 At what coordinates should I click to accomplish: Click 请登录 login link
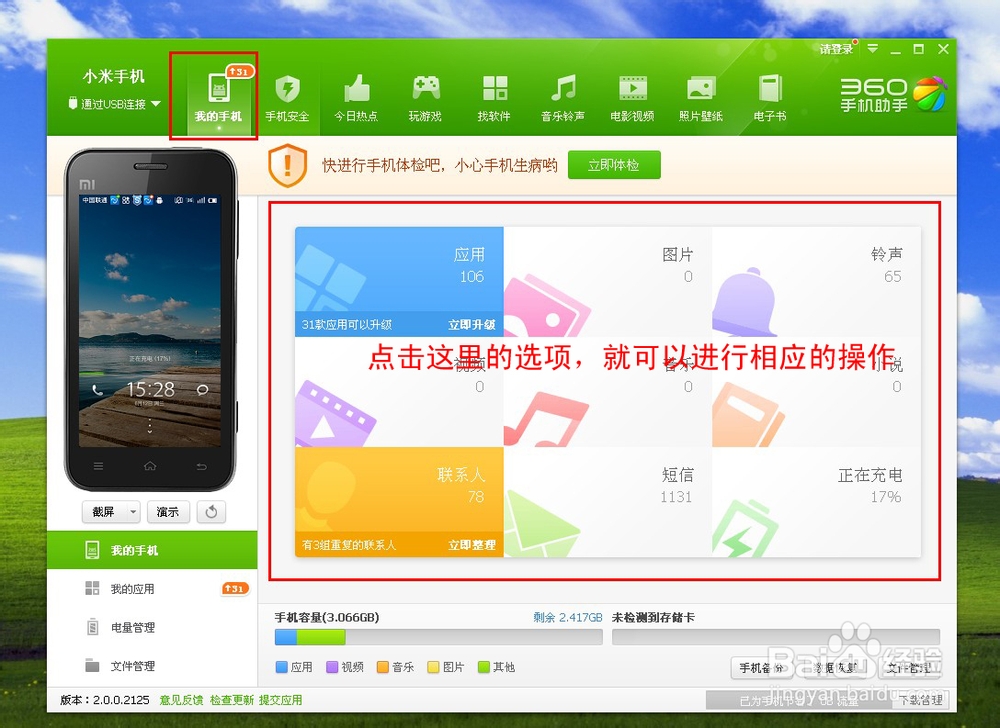pos(836,49)
